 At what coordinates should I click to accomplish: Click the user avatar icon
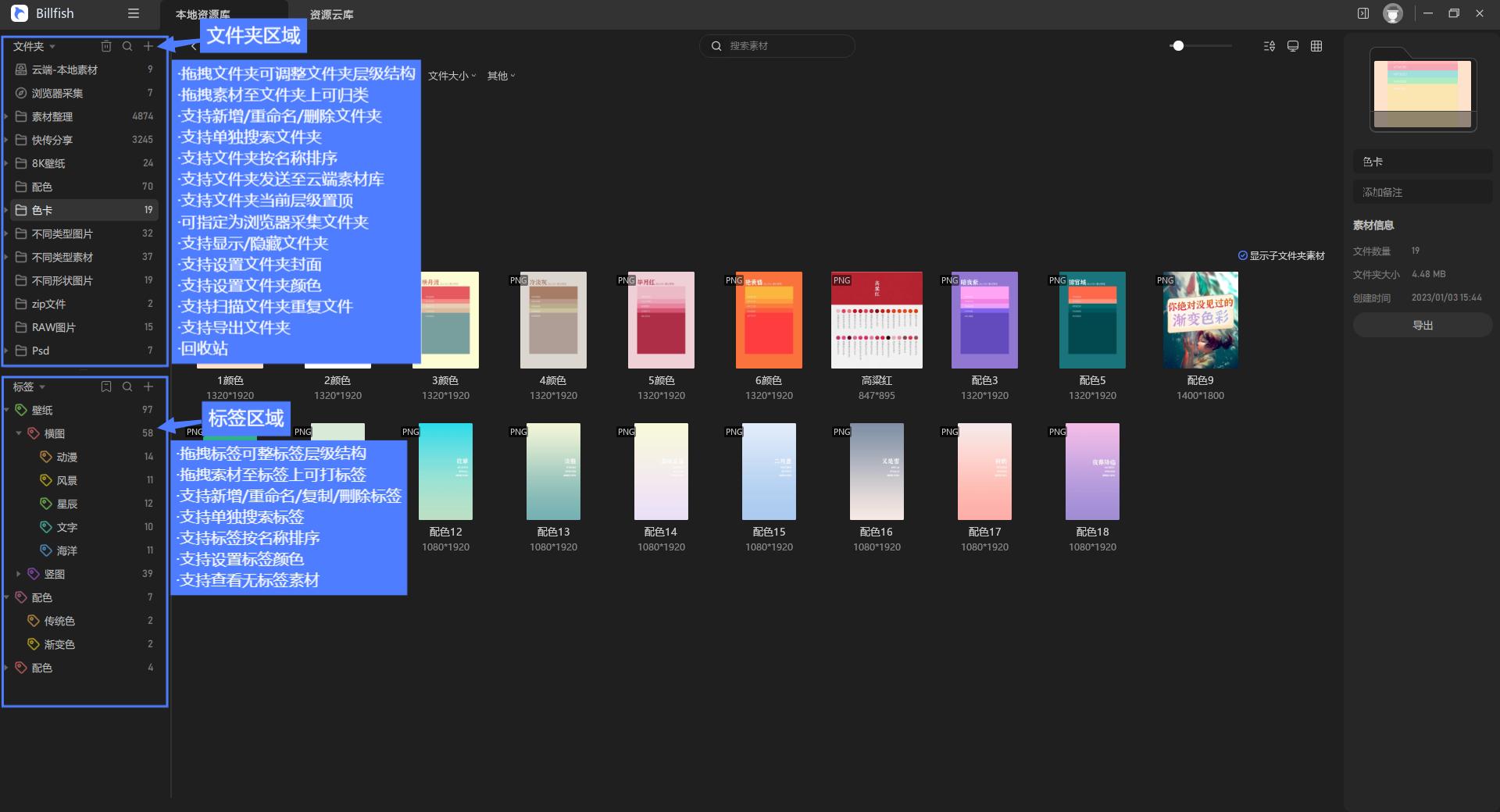pos(1392,13)
